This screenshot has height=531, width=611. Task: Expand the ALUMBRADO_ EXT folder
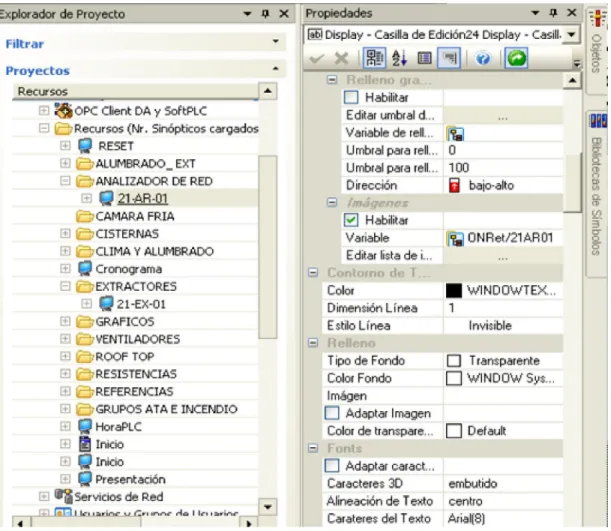point(65,163)
